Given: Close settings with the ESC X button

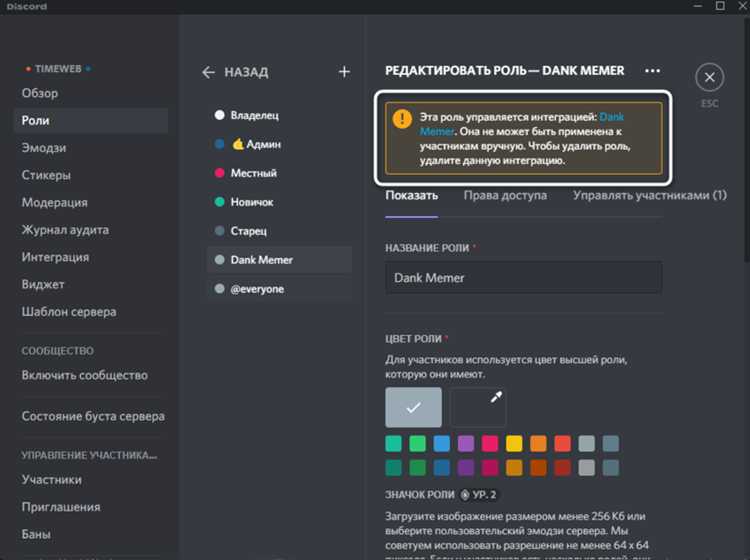Looking at the screenshot, I should coord(710,77).
